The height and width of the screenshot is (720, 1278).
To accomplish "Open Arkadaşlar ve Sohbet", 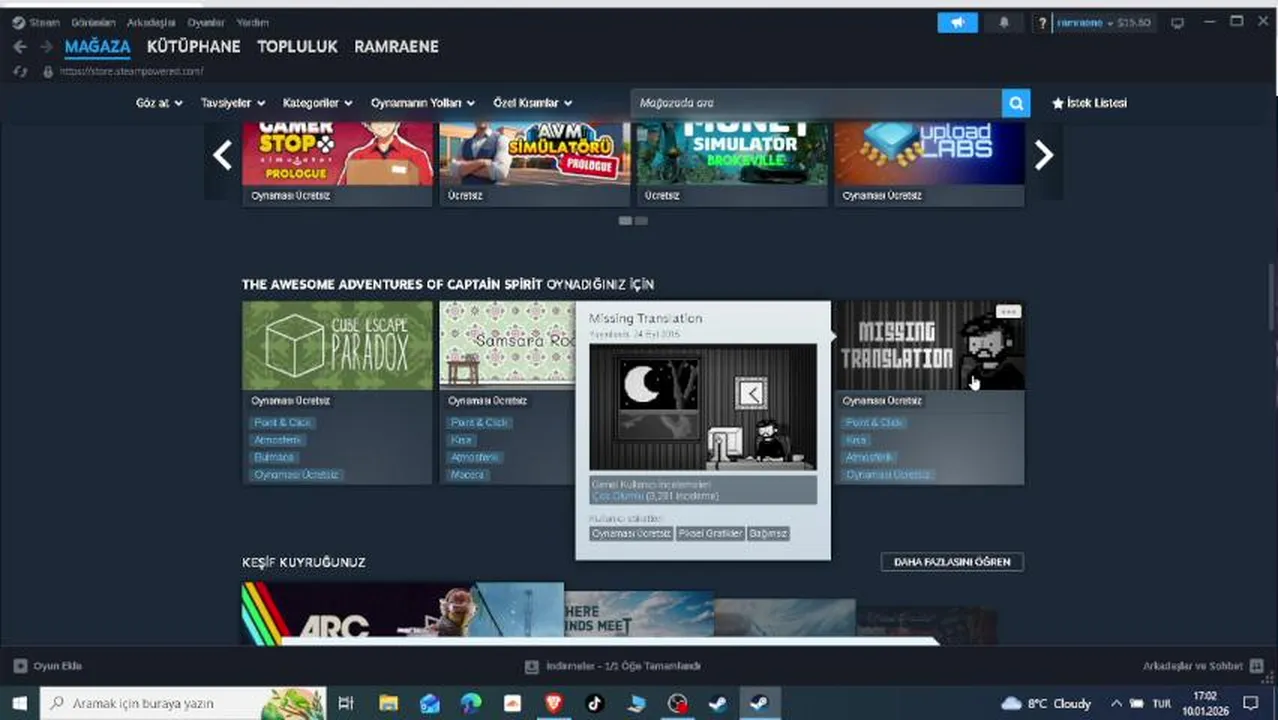I will click(x=1192, y=666).
